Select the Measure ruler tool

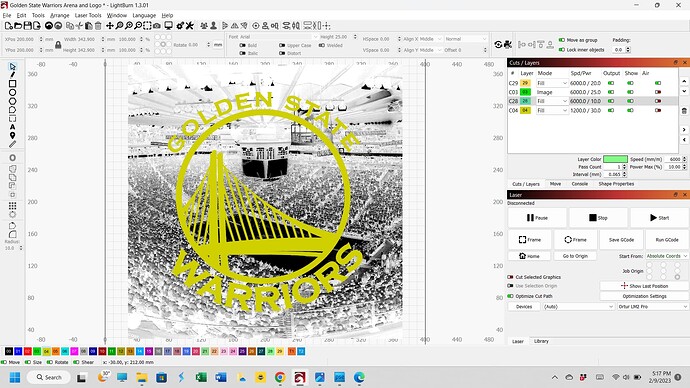click(x=12, y=144)
